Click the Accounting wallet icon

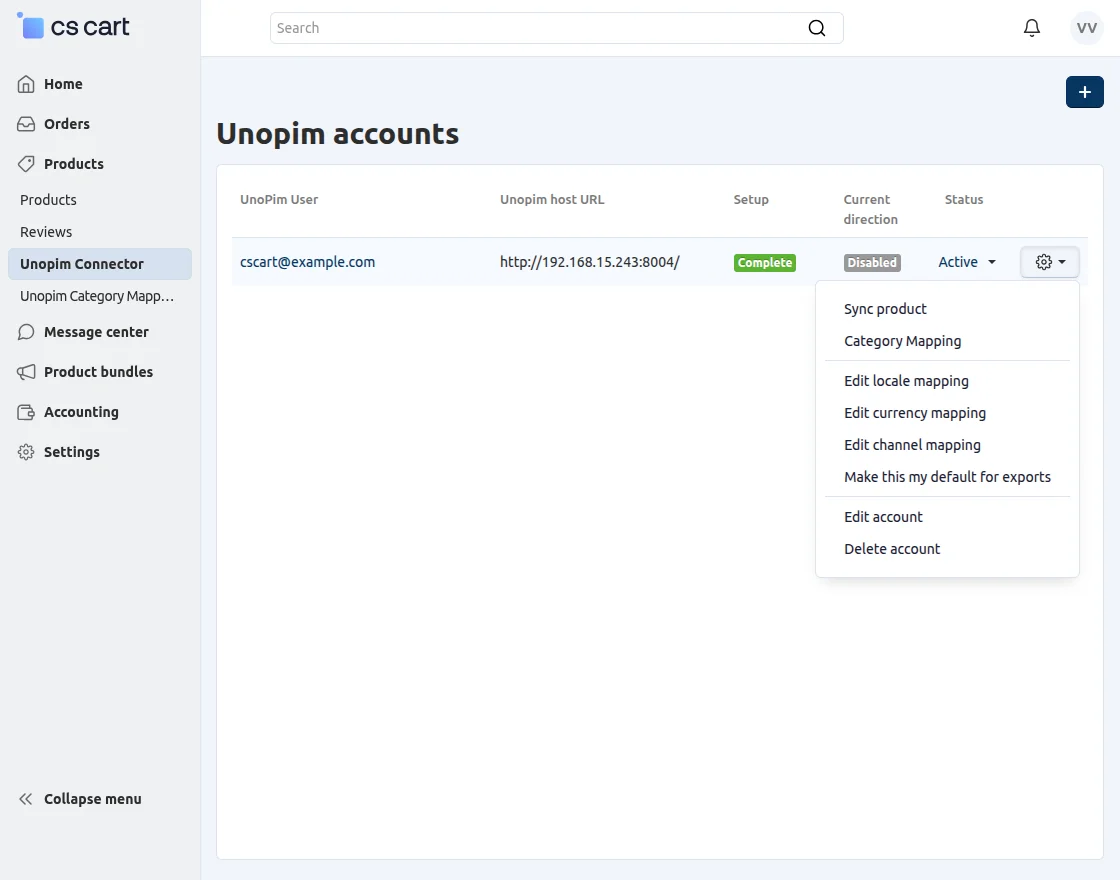[x=26, y=412]
